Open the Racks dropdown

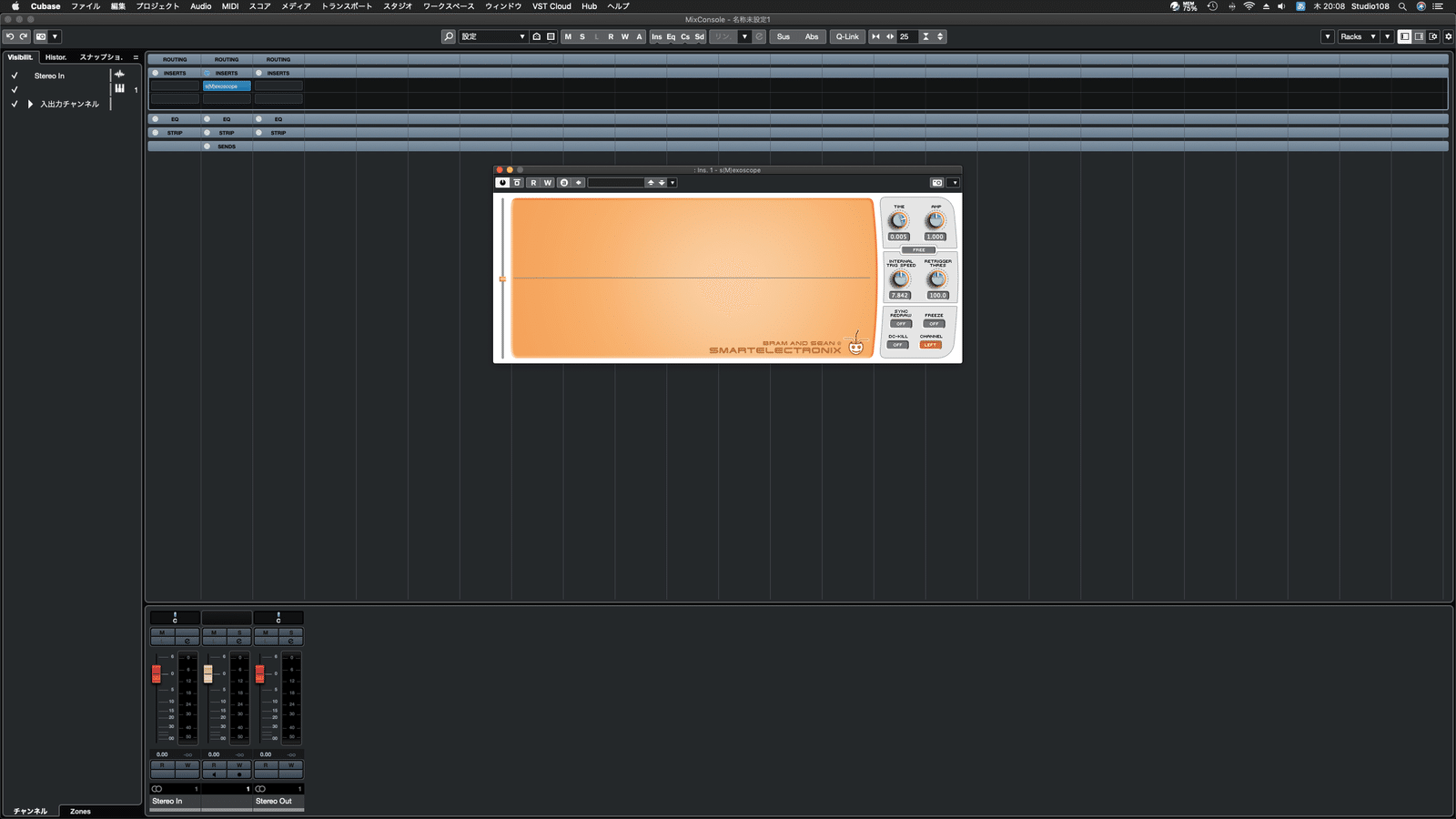point(1357,36)
